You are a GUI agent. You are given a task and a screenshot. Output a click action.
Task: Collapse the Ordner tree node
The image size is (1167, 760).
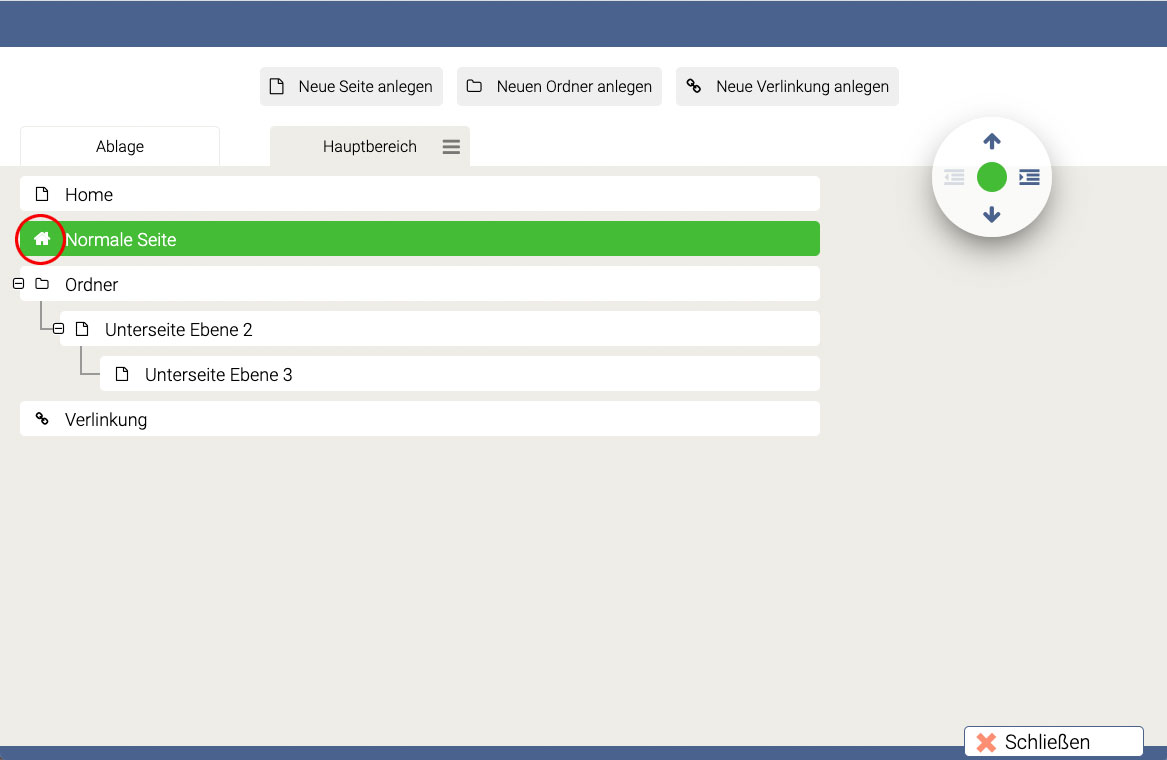[x=19, y=284]
